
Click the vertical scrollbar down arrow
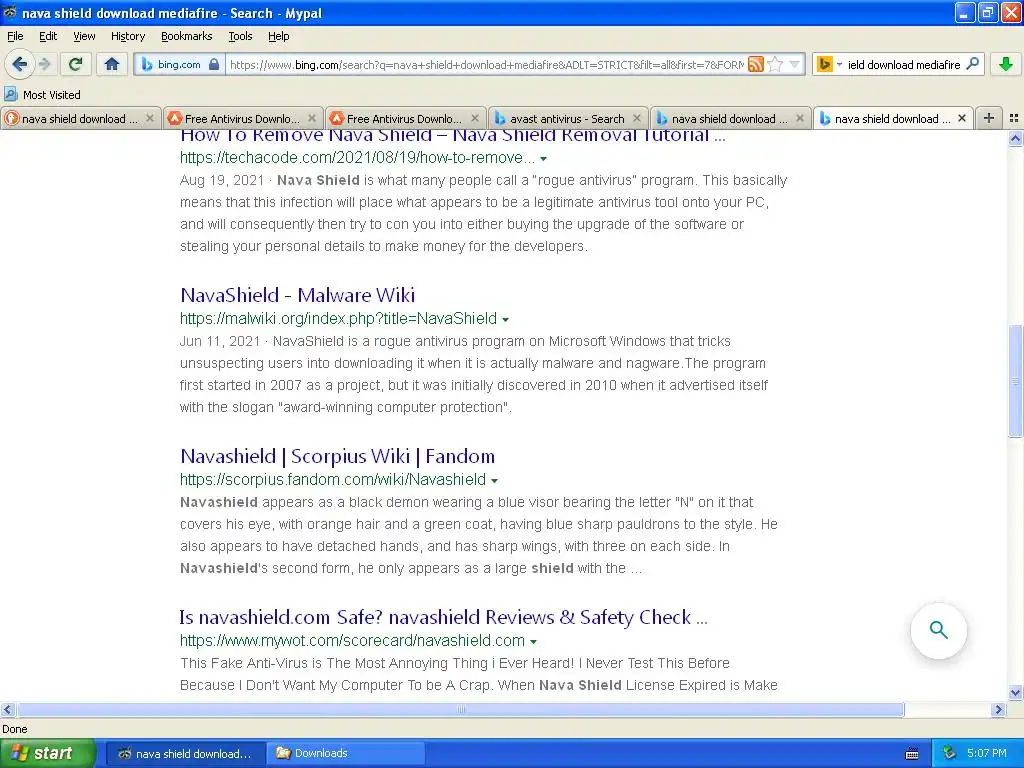(1016, 693)
